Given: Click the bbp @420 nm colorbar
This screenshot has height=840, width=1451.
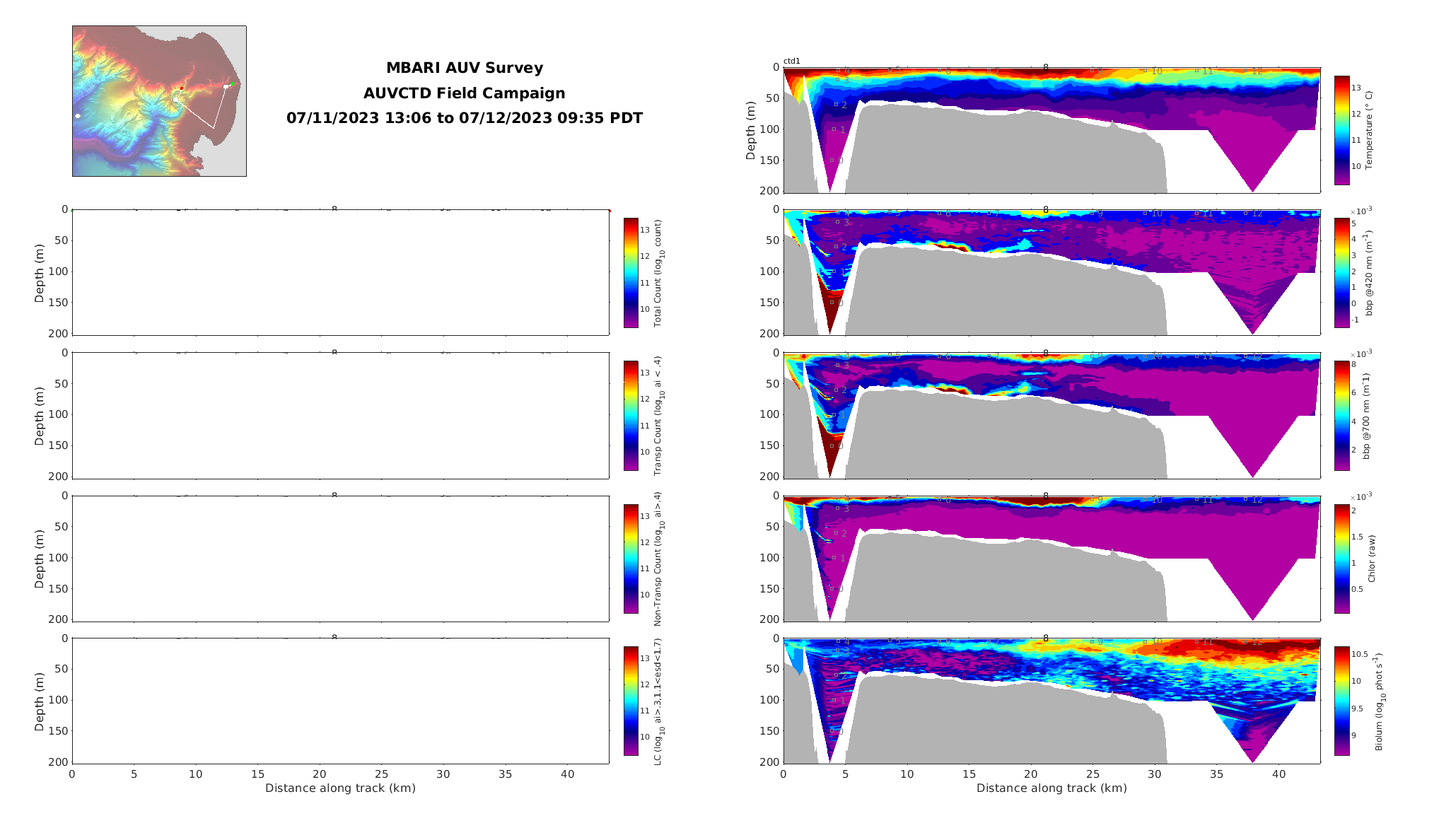Looking at the screenshot, I should [x=1341, y=272].
